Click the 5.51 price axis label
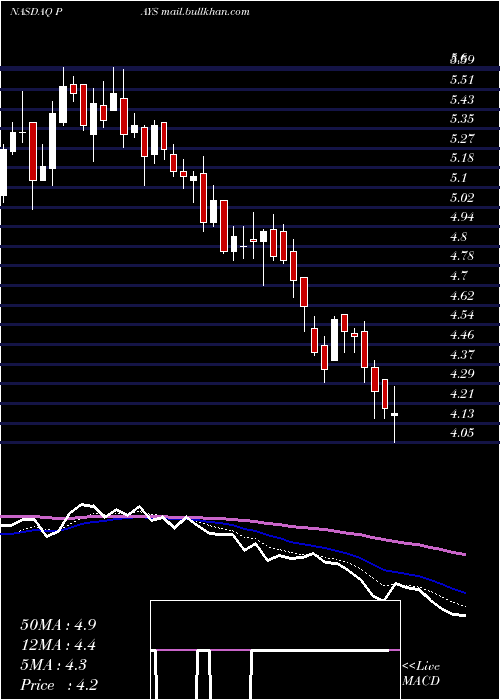Viewport: 500px width, 700px height. tap(462, 80)
